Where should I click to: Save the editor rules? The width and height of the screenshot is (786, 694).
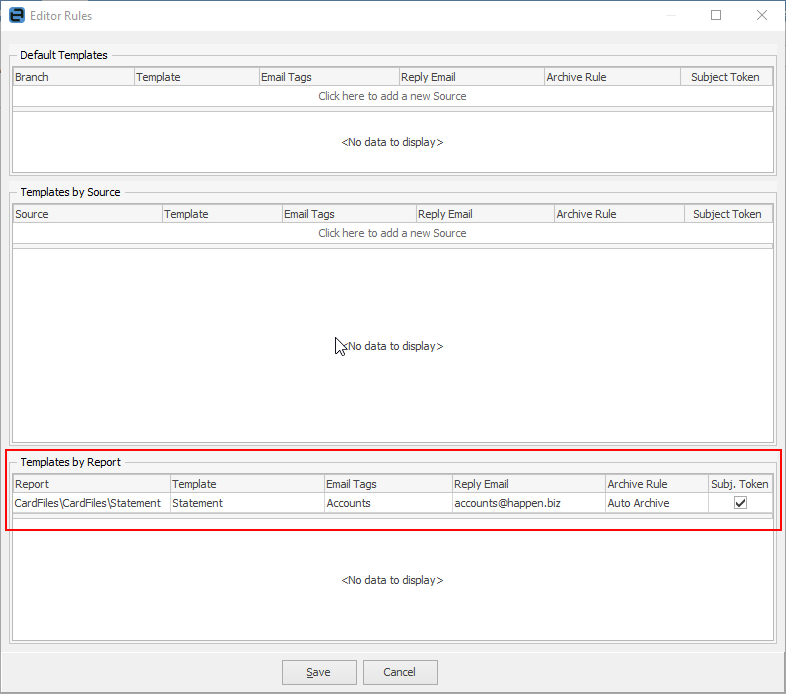[x=319, y=672]
